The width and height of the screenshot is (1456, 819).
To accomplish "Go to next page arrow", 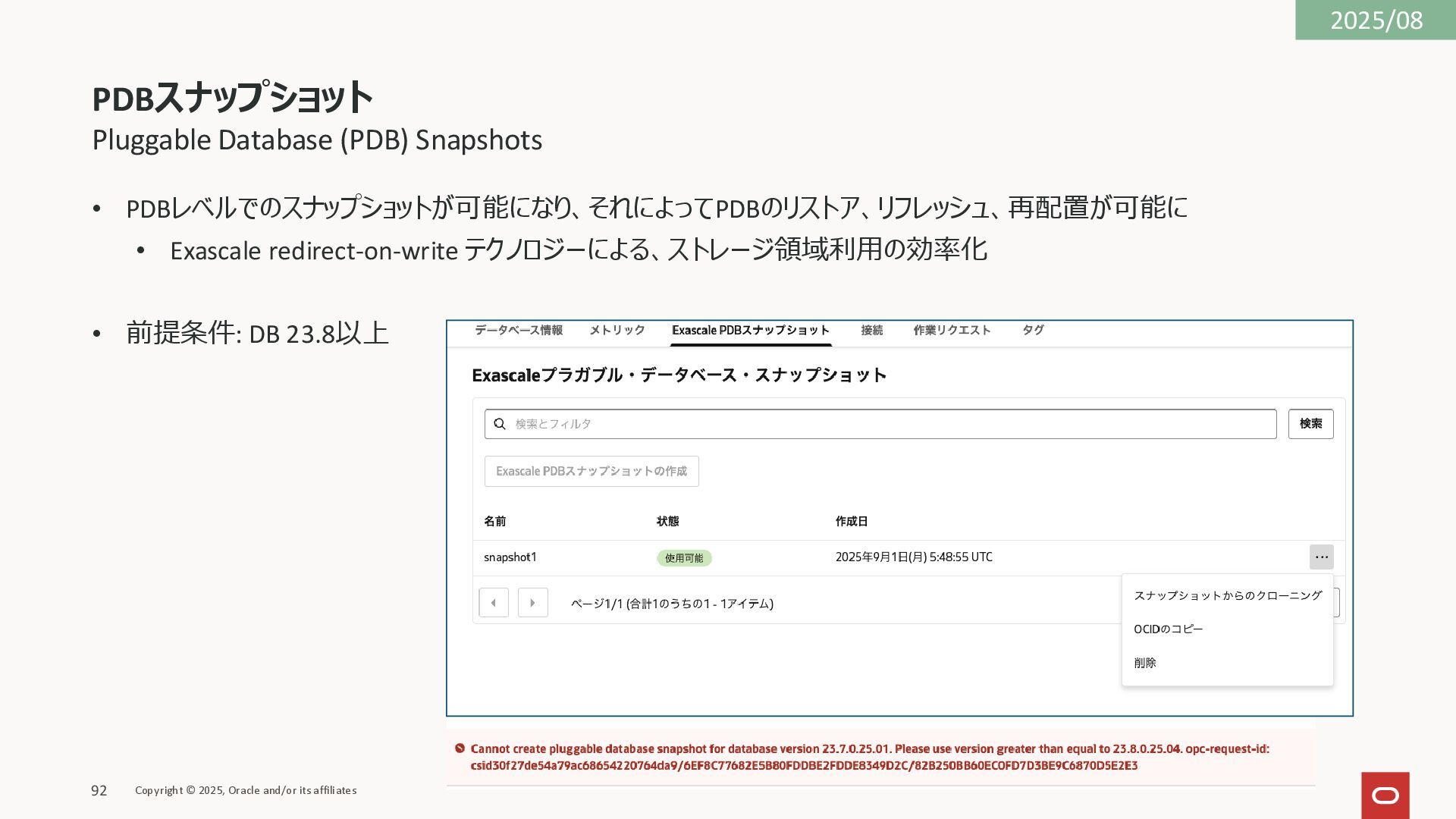I will pos(533,603).
